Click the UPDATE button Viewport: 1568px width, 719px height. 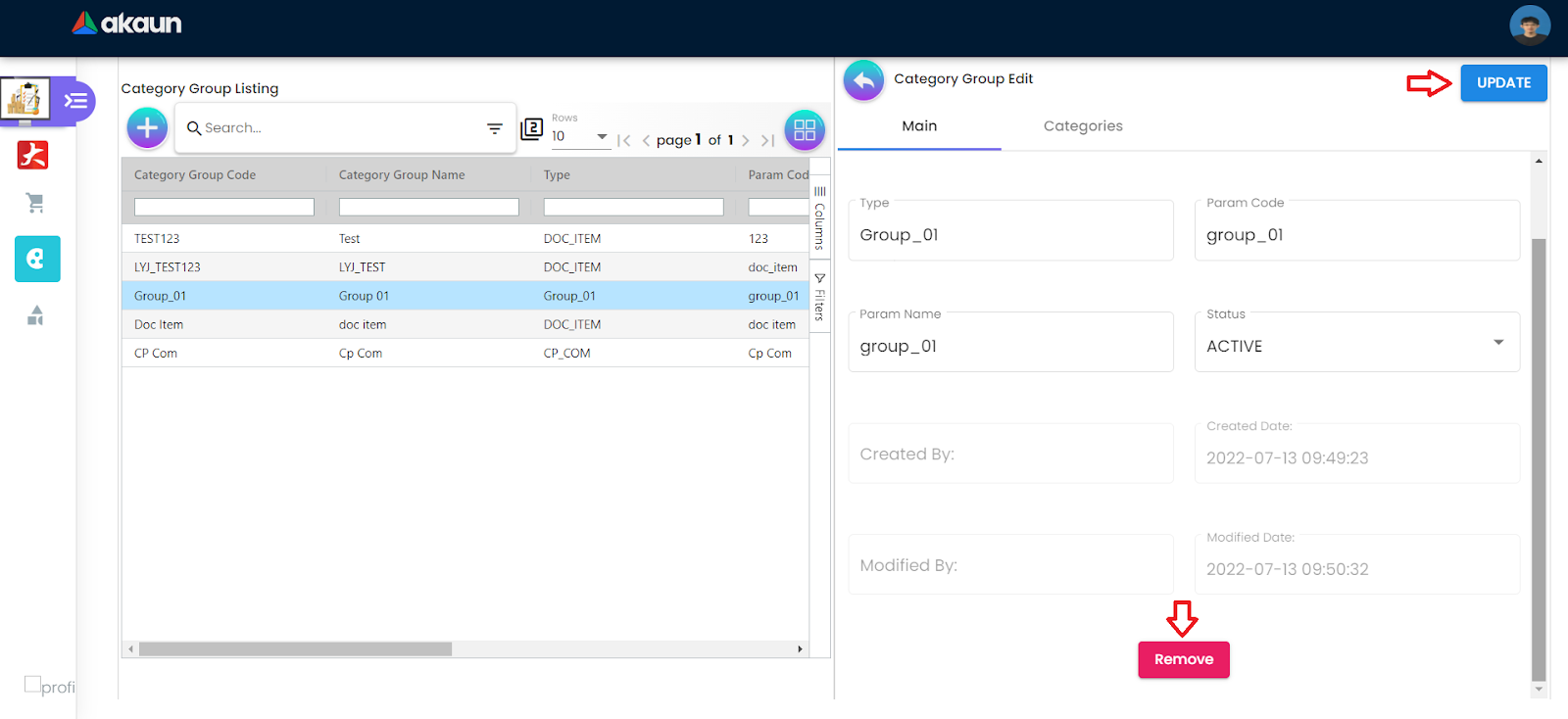click(x=1503, y=83)
